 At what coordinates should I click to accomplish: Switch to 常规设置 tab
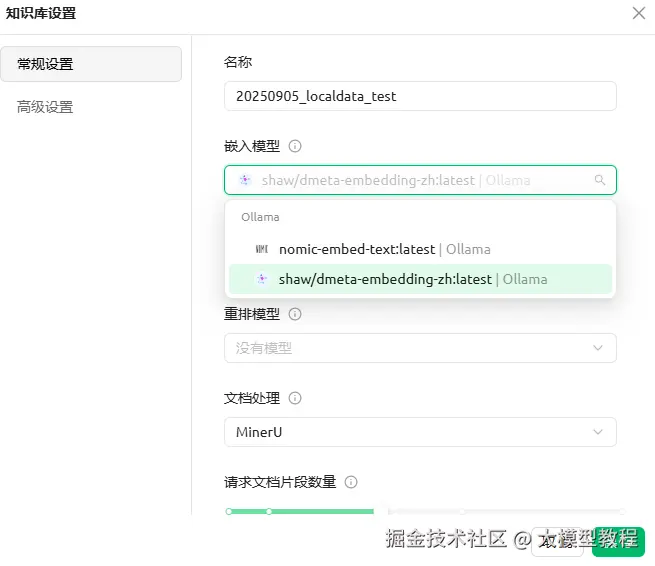(91, 64)
